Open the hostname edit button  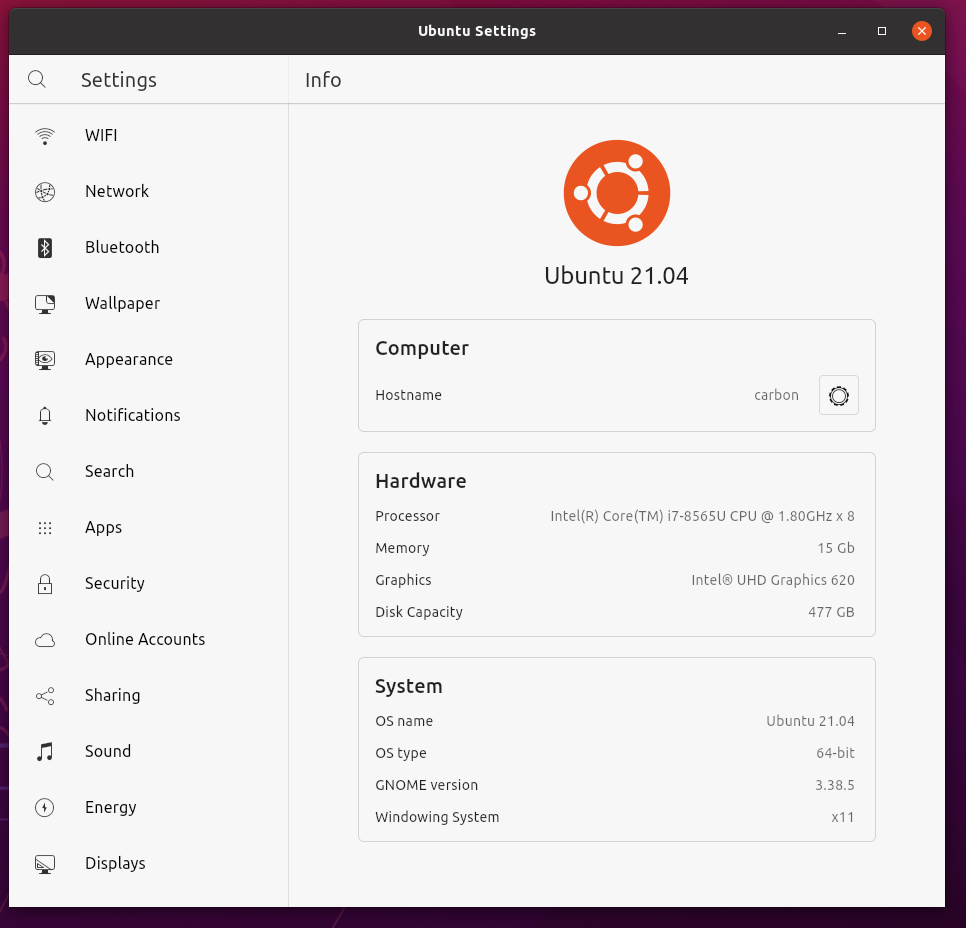tap(838, 395)
